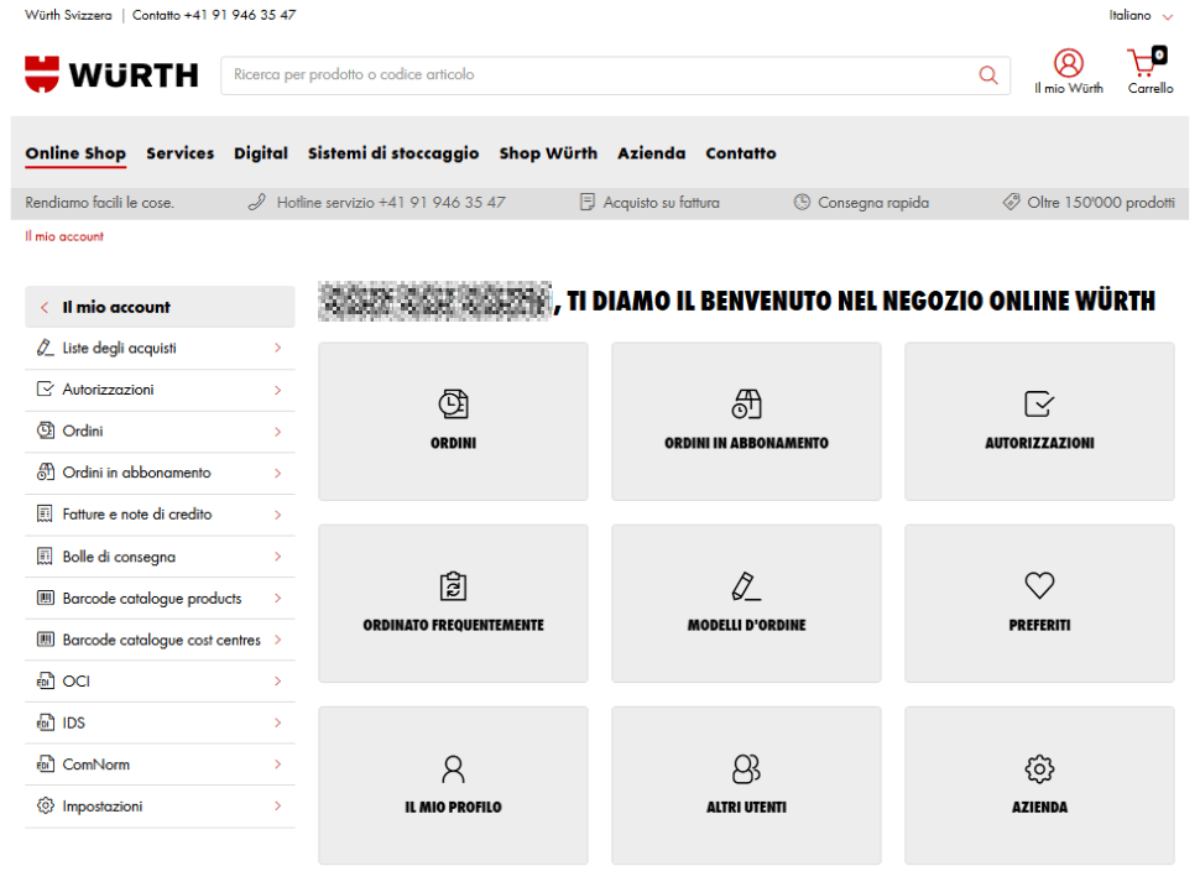Click the sidebar Autorizzazioni checkbox icon
This screenshot has height=886, width=1200.
[x=45, y=389]
